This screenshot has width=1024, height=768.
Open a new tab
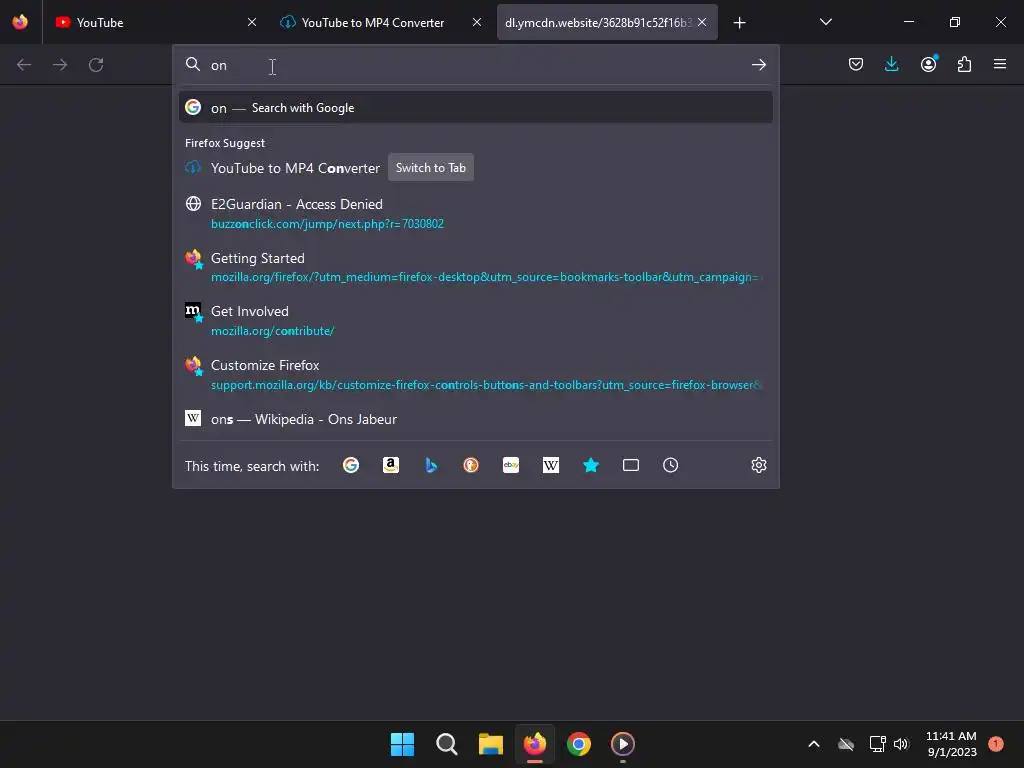(739, 23)
